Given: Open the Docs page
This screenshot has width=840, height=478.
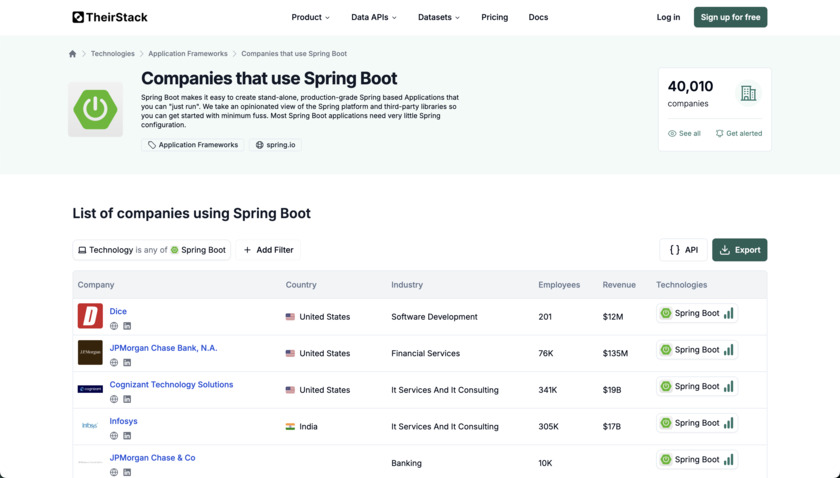Looking at the screenshot, I should tap(538, 17).
